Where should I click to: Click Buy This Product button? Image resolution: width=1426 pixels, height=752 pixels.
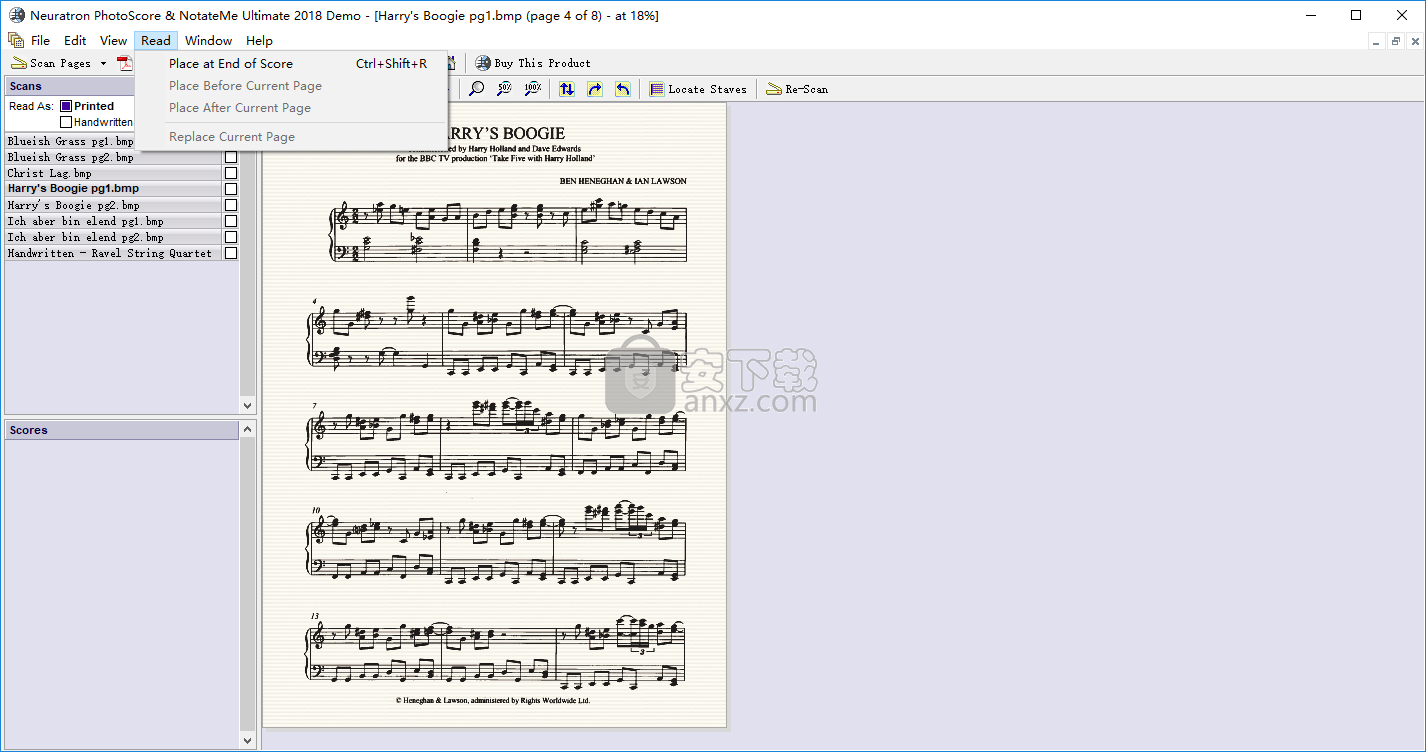coord(533,63)
